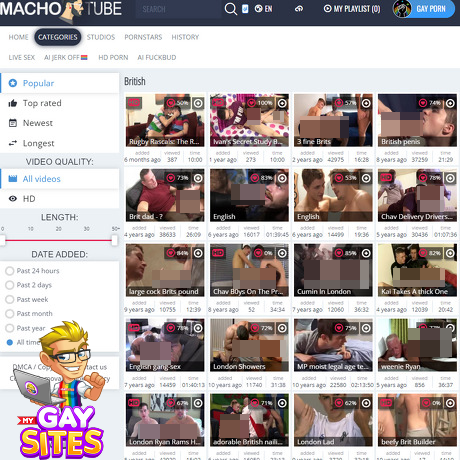Open the Studios tab
This screenshot has width=460, height=460.
click(x=101, y=37)
